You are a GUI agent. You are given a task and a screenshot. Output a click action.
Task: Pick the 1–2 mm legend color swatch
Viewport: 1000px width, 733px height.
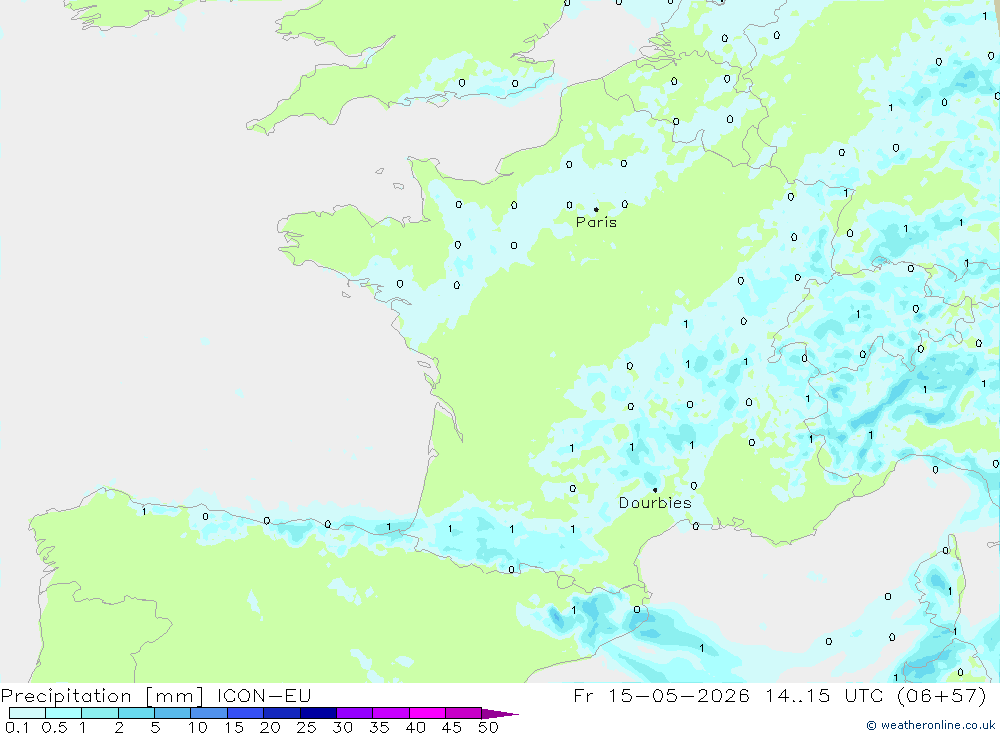tap(100, 713)
